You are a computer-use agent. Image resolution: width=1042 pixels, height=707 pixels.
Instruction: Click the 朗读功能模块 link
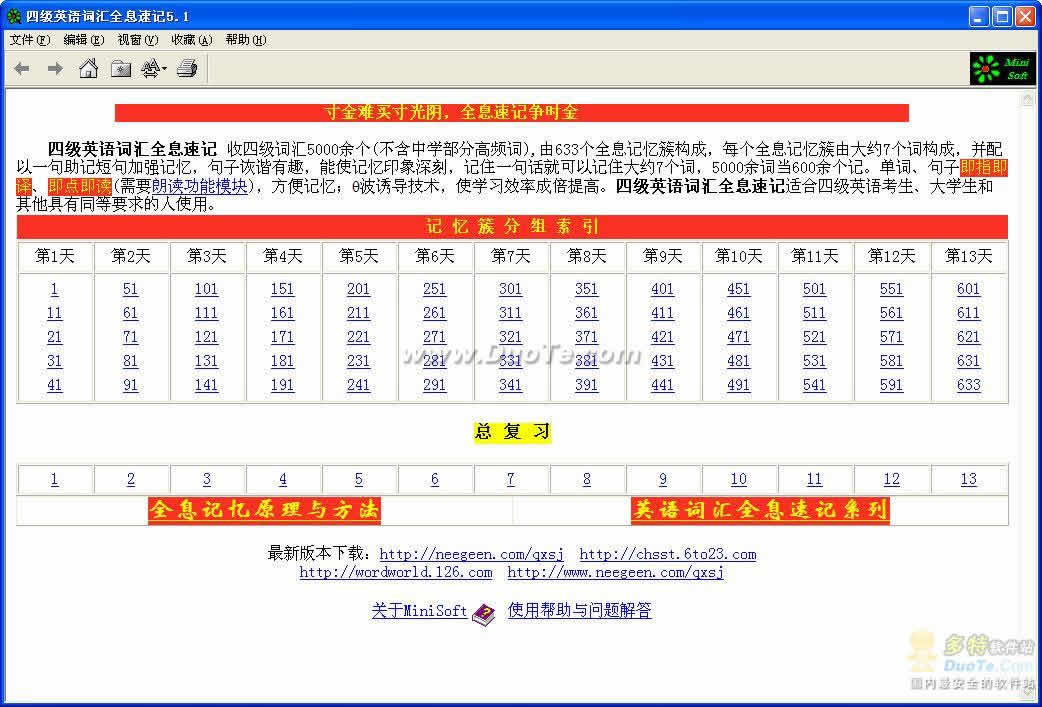click(x=199, y=186)
